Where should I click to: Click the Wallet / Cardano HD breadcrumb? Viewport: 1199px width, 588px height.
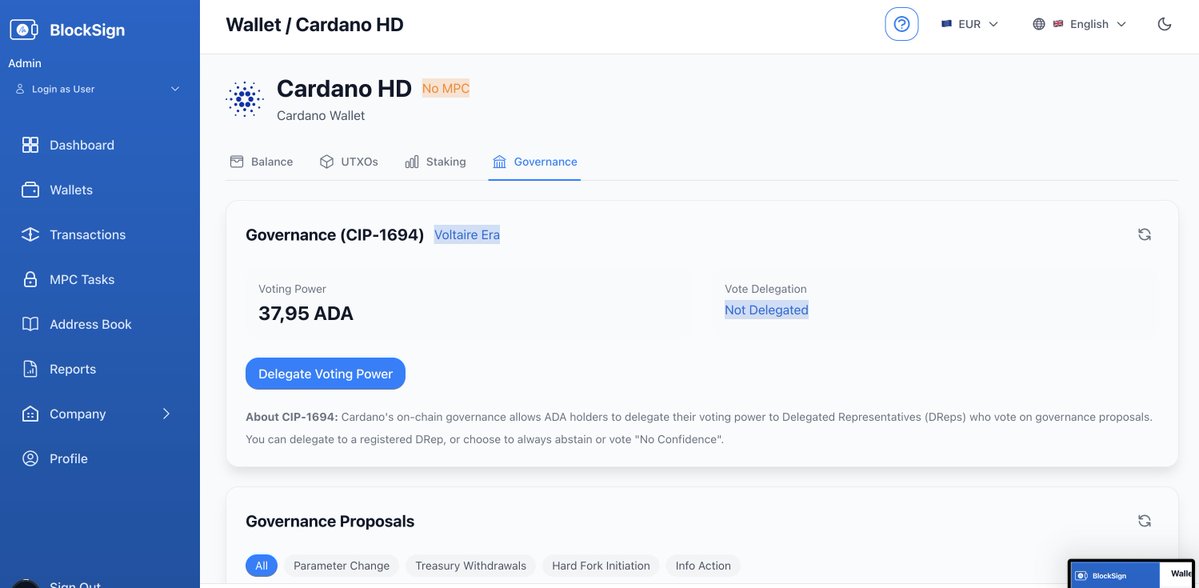pyautogui.click(x=314, y=24)
